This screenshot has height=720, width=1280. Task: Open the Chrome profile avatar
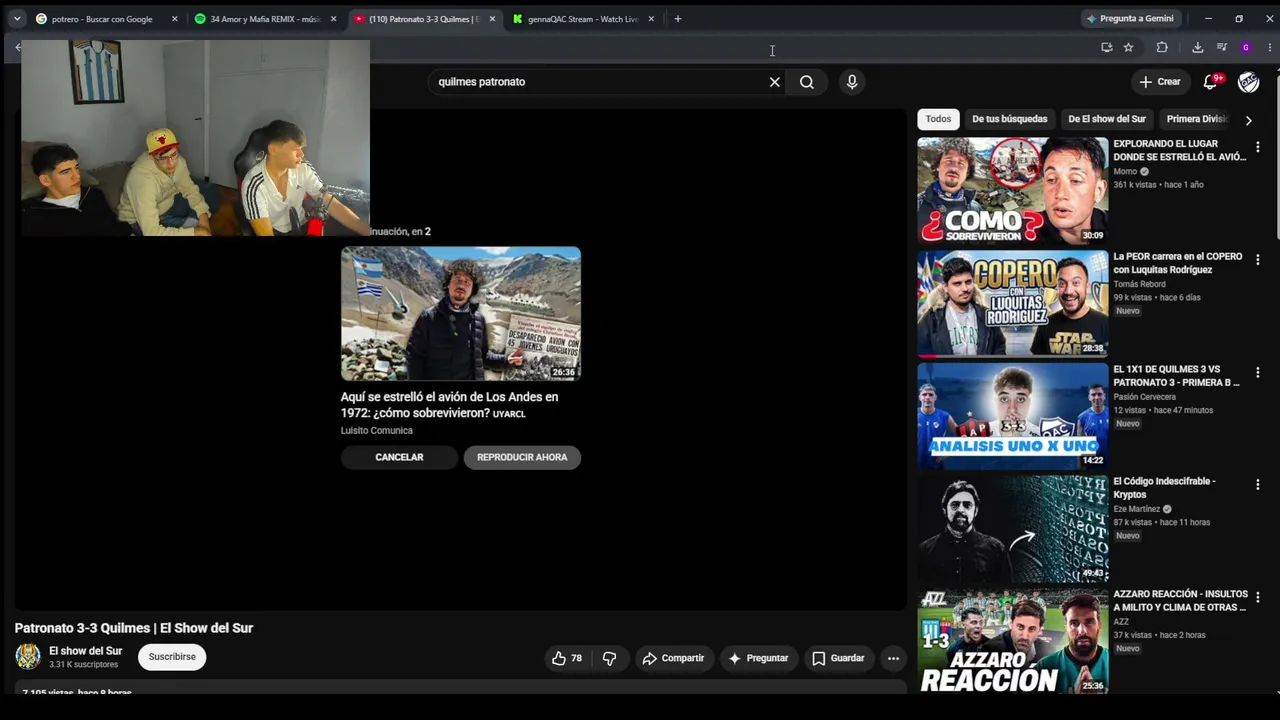(1246, 47)
